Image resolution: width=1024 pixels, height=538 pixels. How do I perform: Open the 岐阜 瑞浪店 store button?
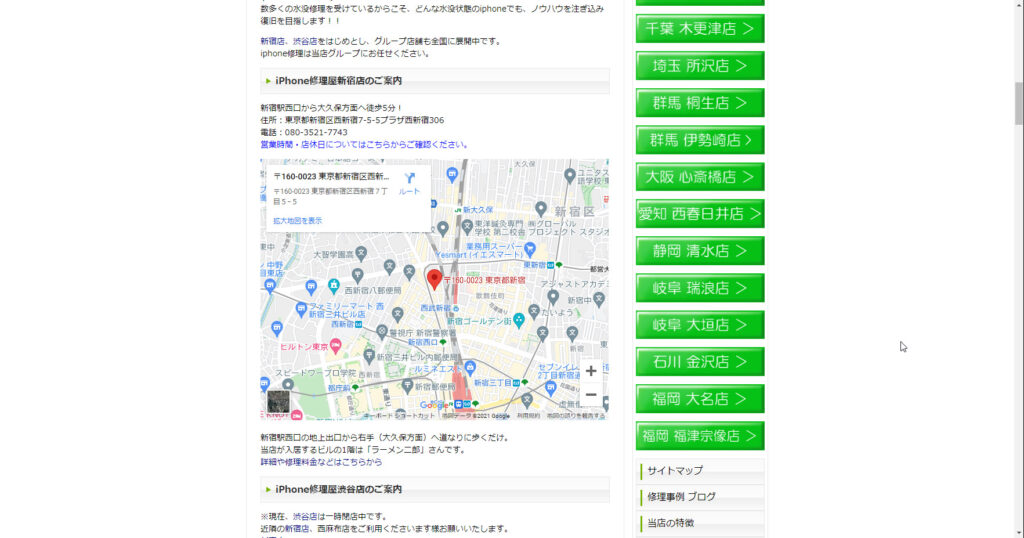click(700, 288)
